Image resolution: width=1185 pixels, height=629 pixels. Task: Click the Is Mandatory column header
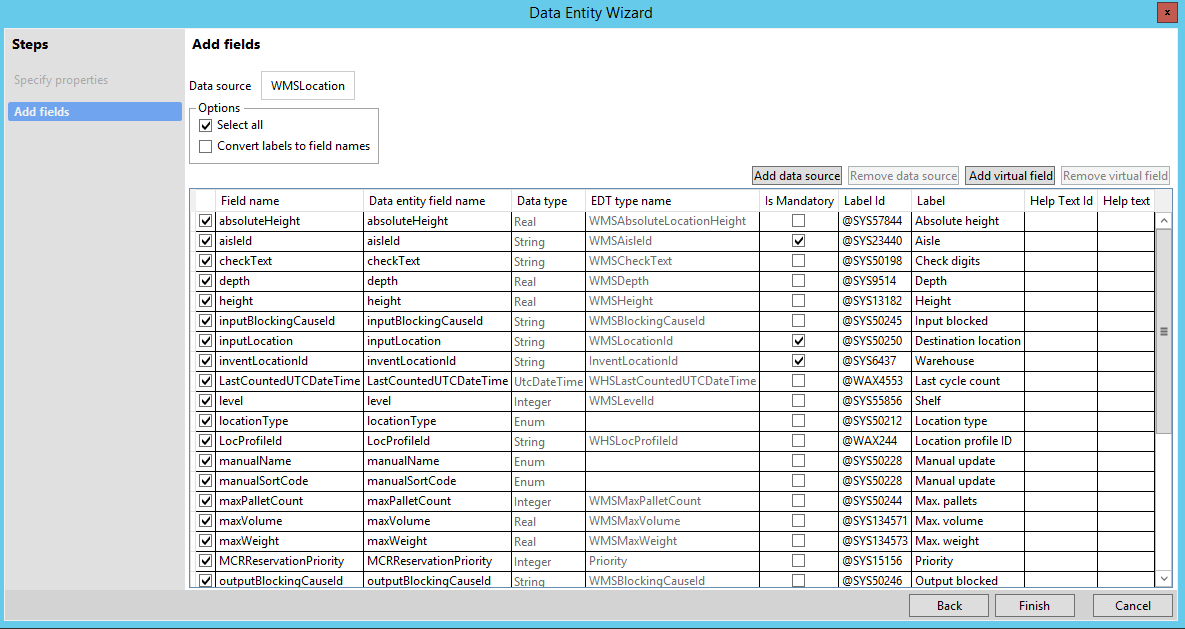coord(799,201)
